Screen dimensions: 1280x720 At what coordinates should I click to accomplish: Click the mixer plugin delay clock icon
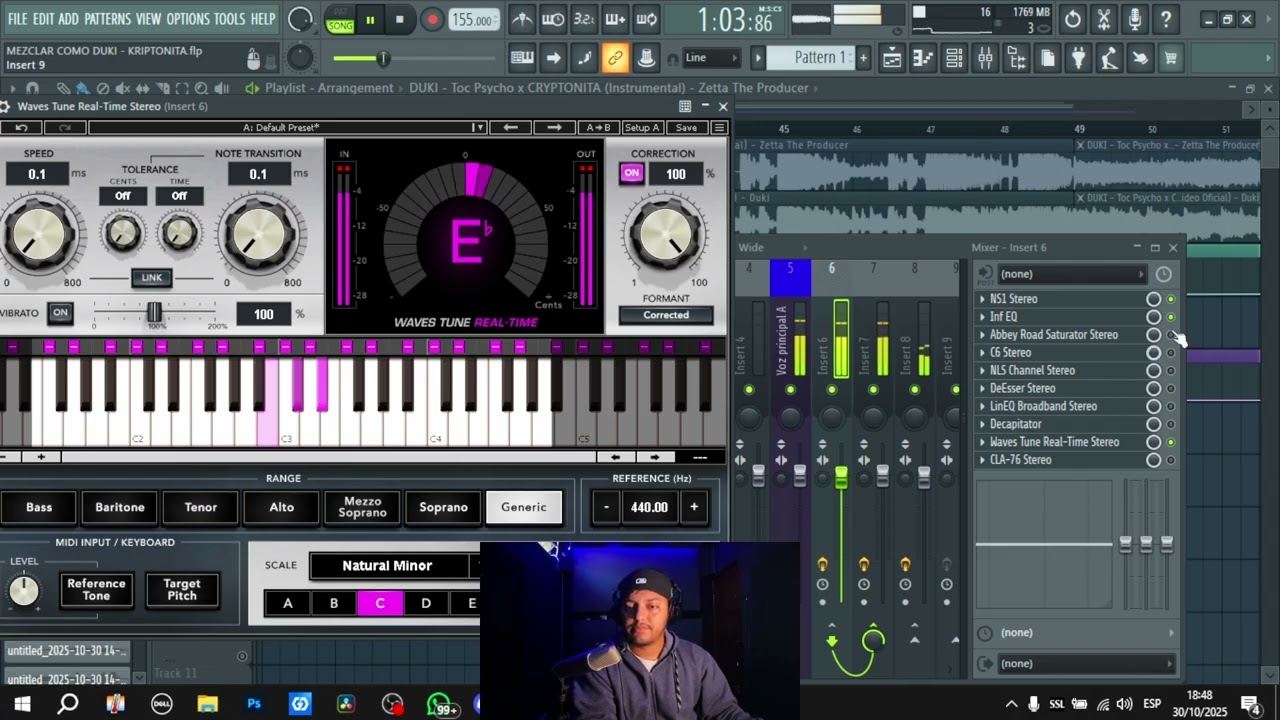1163,274
